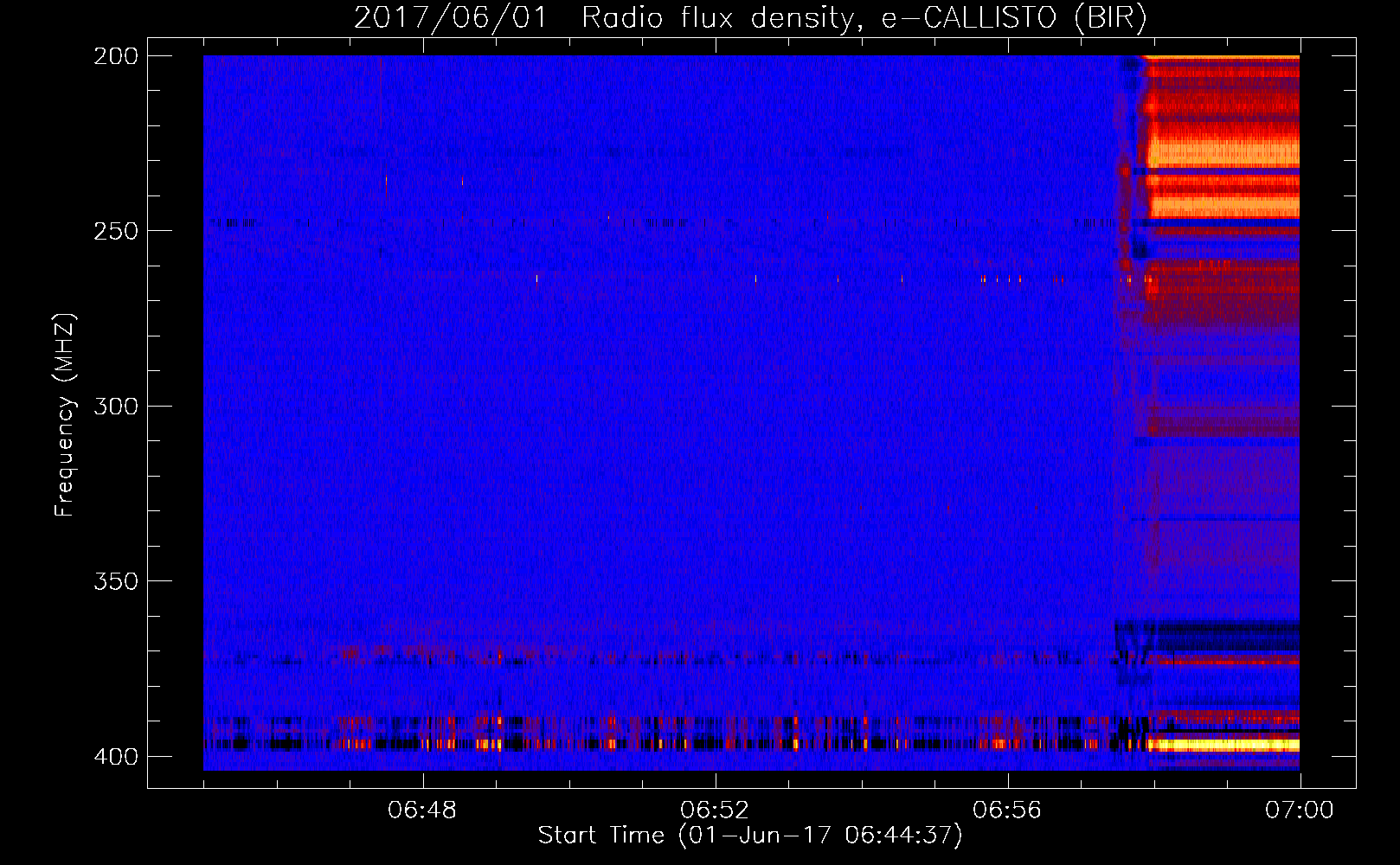Click the bright white-yellow band near 400 MHz
The width and height of the screenshot is (1400, 865).
tap(1223, 744)
